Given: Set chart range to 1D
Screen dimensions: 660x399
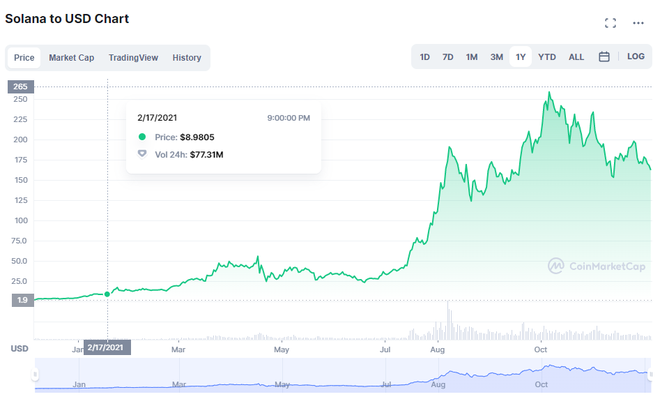Looking at the screenshot, I should pos(425,57).
